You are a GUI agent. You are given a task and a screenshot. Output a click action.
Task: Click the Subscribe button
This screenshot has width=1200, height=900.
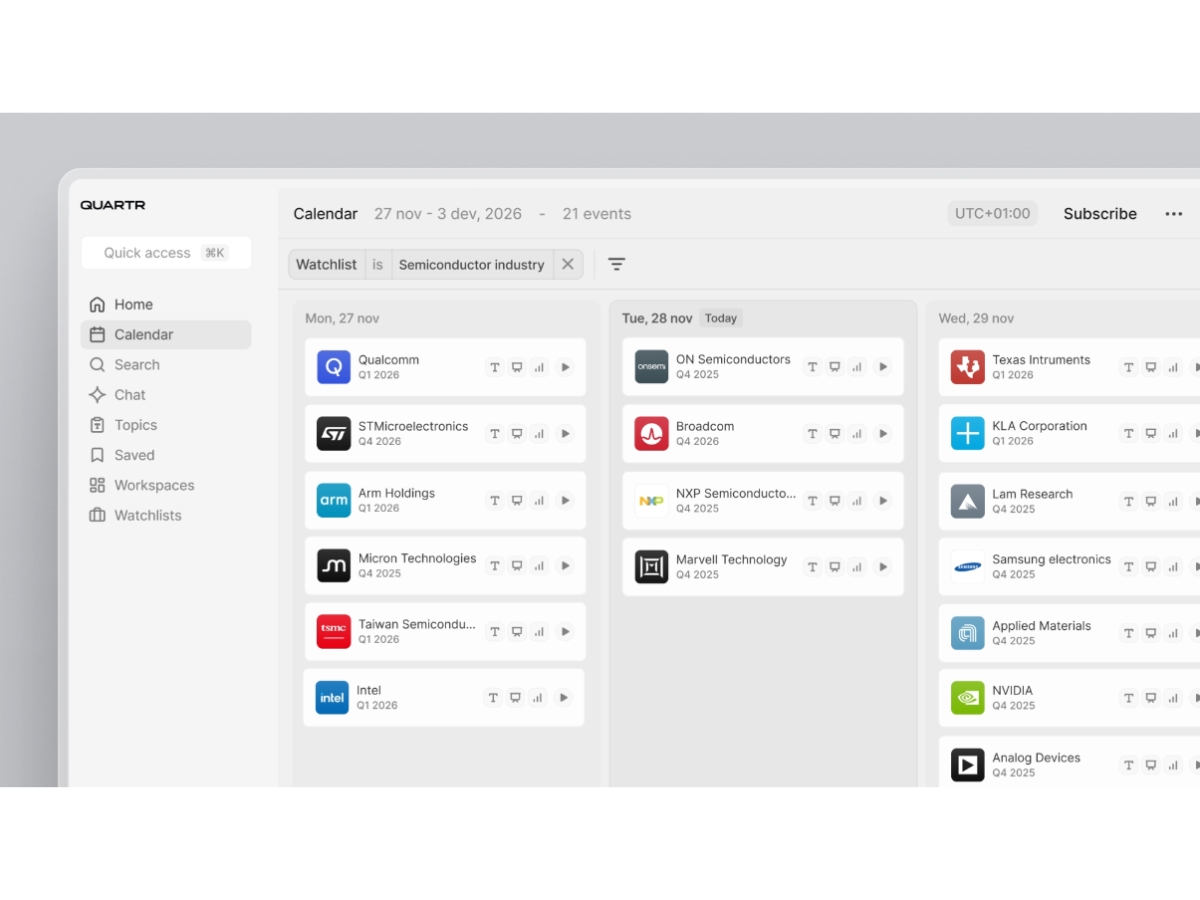point(1100,213)
